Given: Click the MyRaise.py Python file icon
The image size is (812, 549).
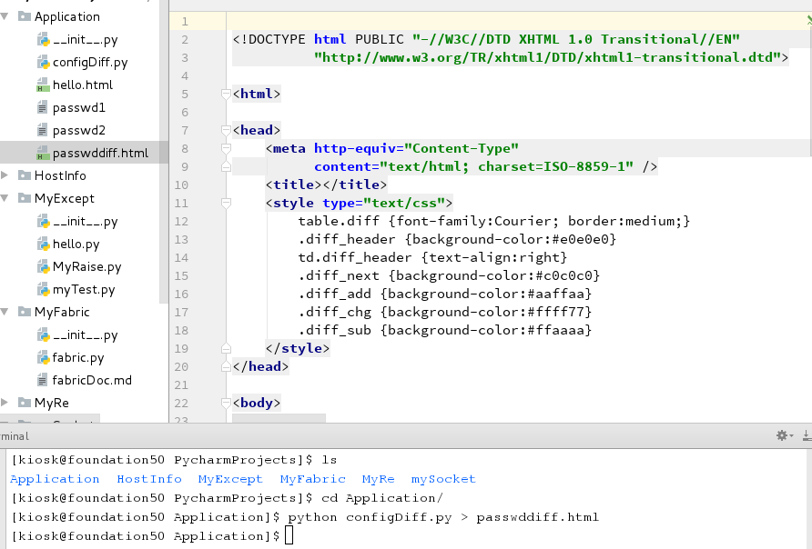Looking at the screenshot, I should point(43,267).
